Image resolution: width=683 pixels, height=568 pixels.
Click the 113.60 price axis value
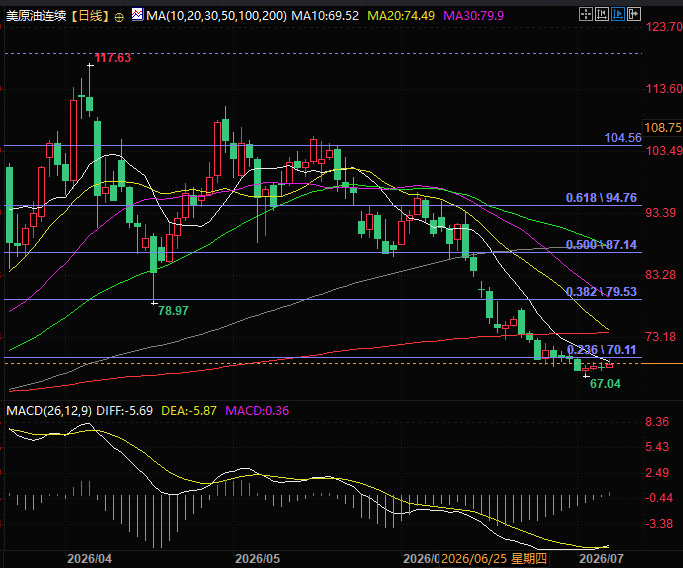pos(664,89)
